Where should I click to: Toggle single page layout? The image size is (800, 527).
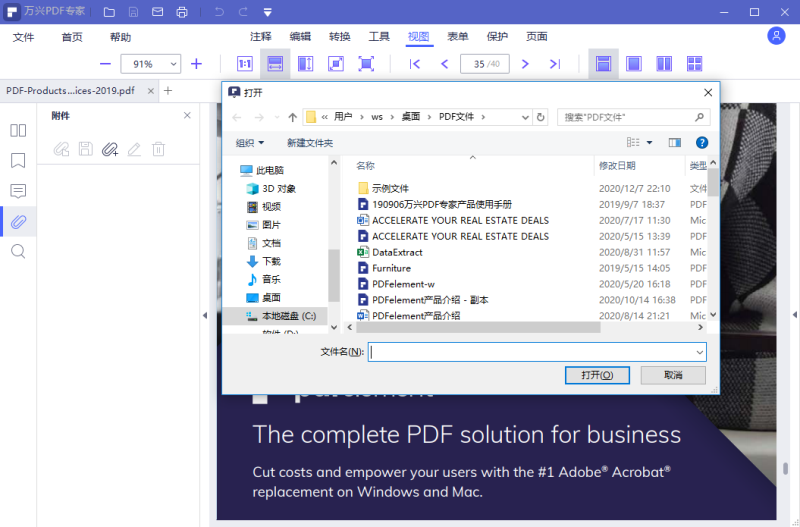pos(634,64)
